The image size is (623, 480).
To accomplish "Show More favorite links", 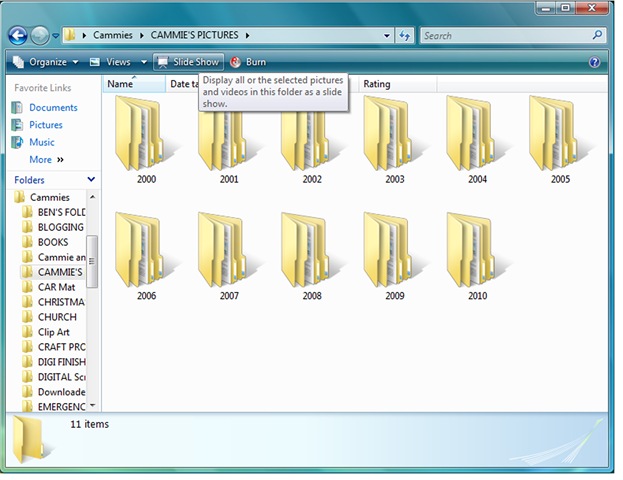I will [46, 159].
